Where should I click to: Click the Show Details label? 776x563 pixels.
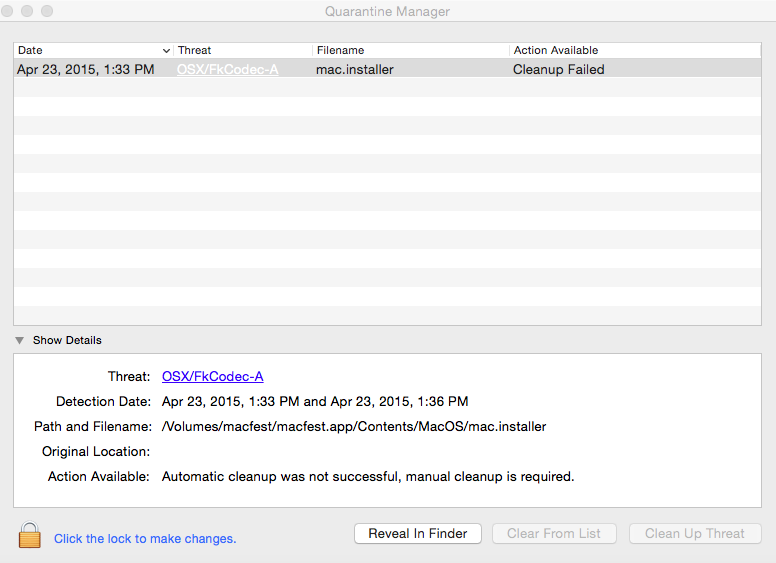pos(67,340)
